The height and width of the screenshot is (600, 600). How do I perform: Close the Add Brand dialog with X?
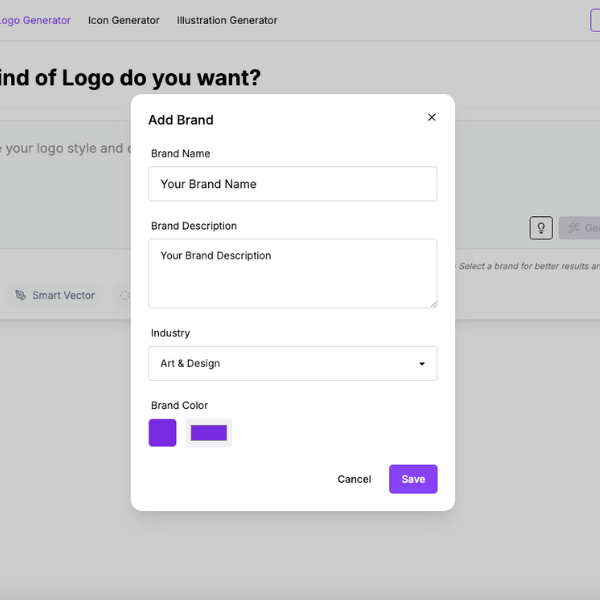click(x=432, y=117)
